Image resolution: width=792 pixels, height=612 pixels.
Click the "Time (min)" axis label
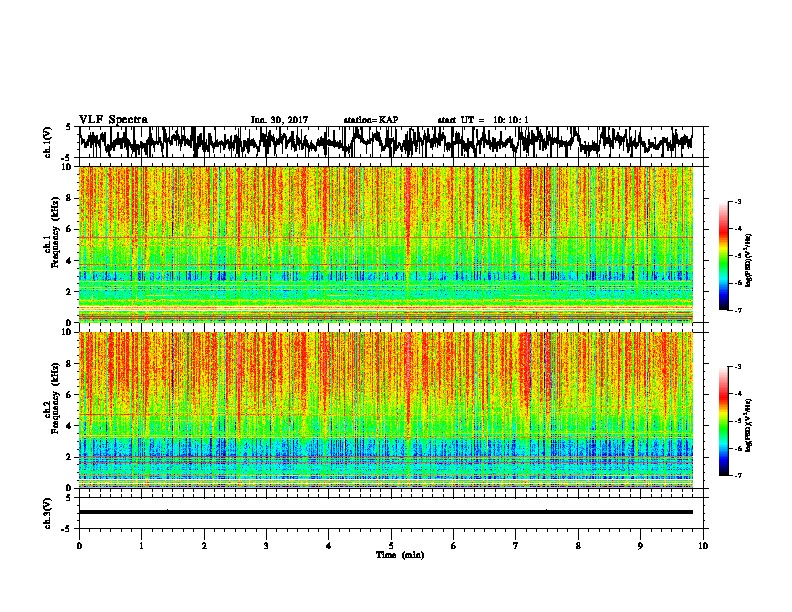[x=400, y=555]
